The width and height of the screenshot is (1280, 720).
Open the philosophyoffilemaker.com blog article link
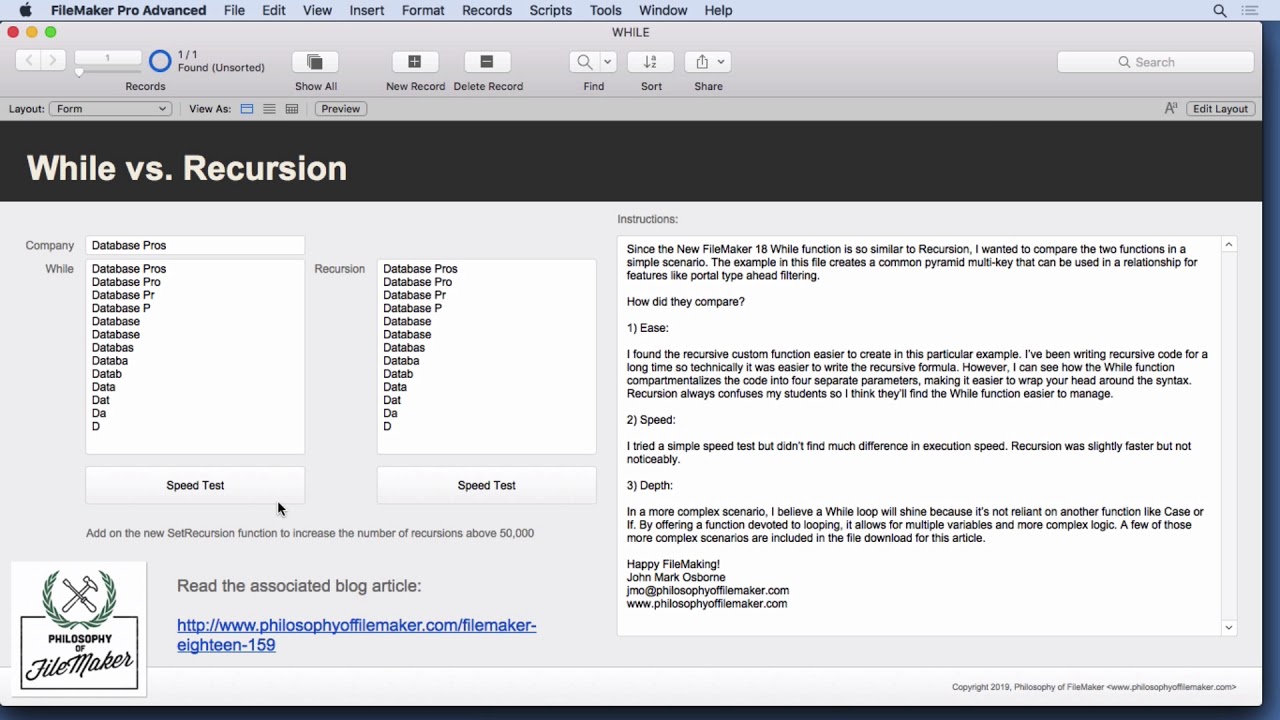357,635
